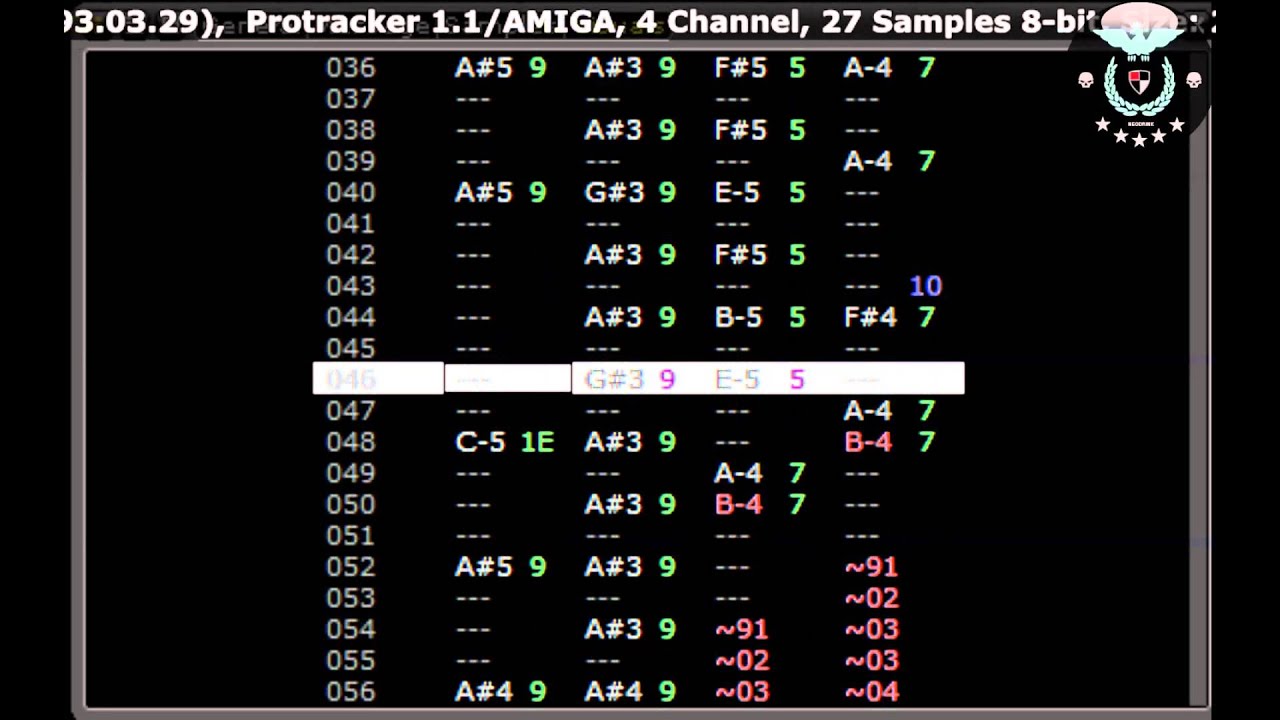
Task: Click A#5 note in row 052
Action: pos(484,567)
